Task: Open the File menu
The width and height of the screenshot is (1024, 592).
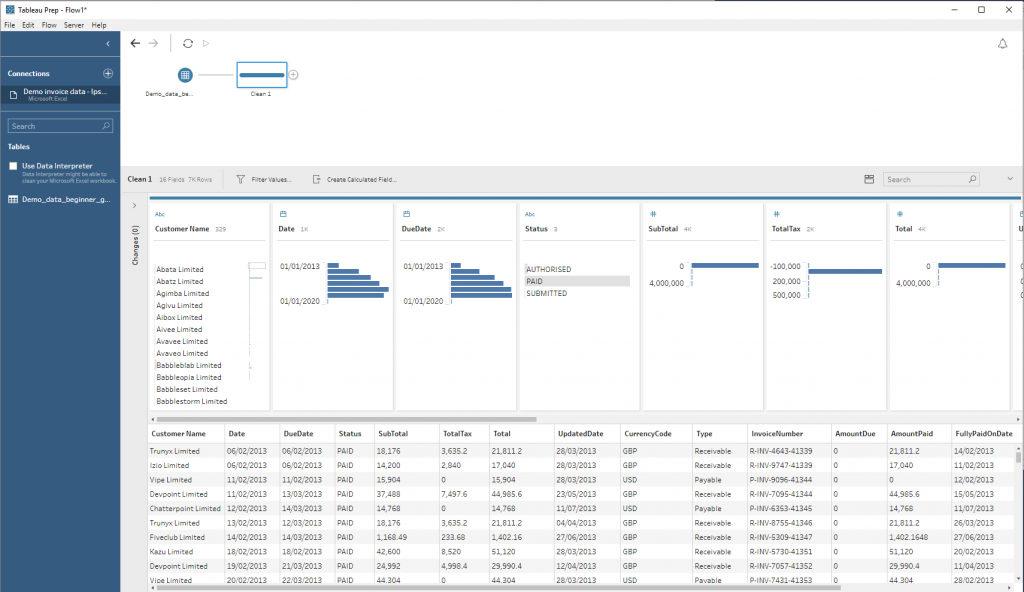Action: point(9,25)
